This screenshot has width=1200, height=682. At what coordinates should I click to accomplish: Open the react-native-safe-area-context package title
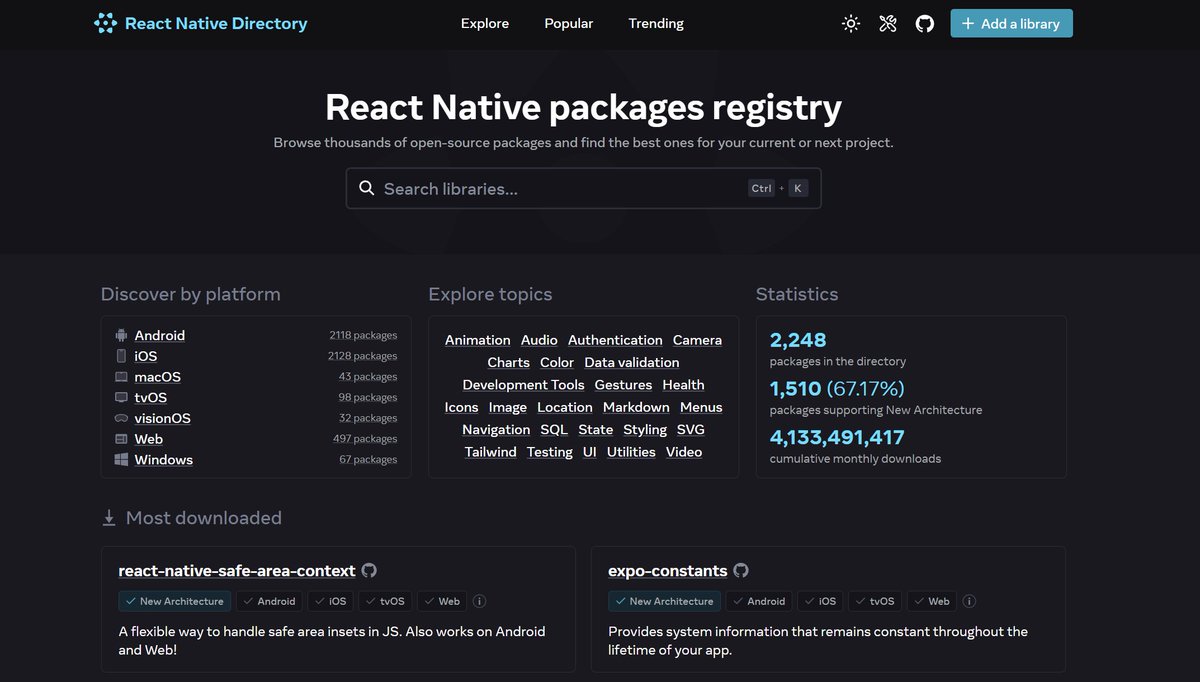pyautogui.click(x=237, y=571)
